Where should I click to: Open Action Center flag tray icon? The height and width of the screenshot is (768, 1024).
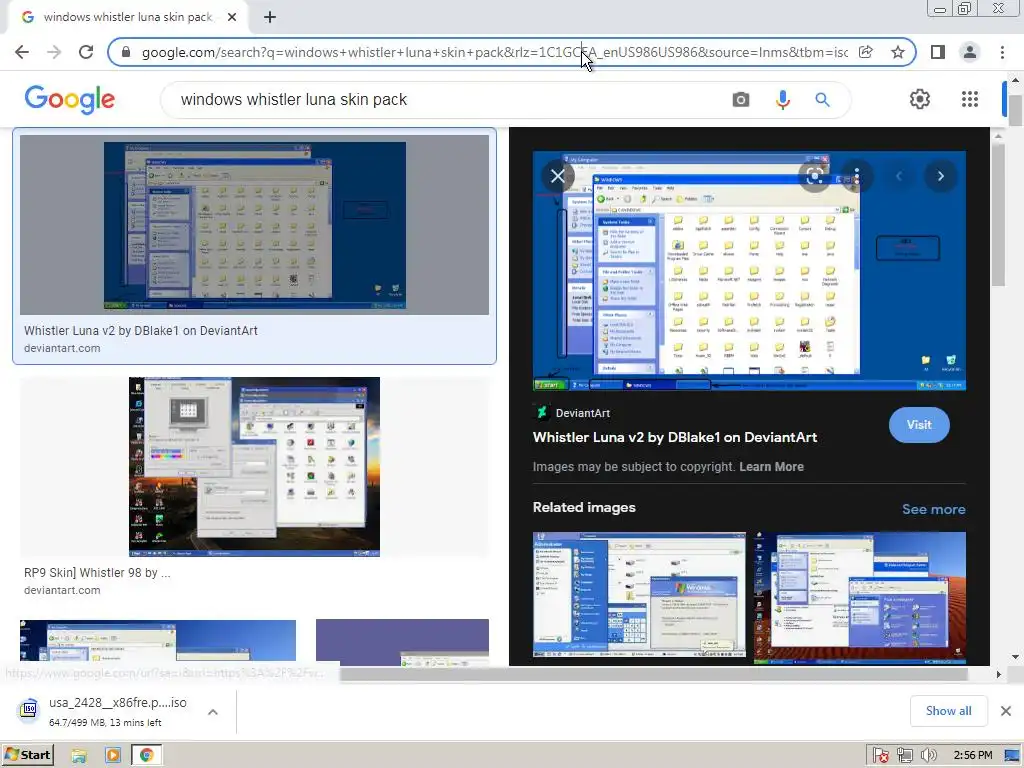(x=880, y=756)
